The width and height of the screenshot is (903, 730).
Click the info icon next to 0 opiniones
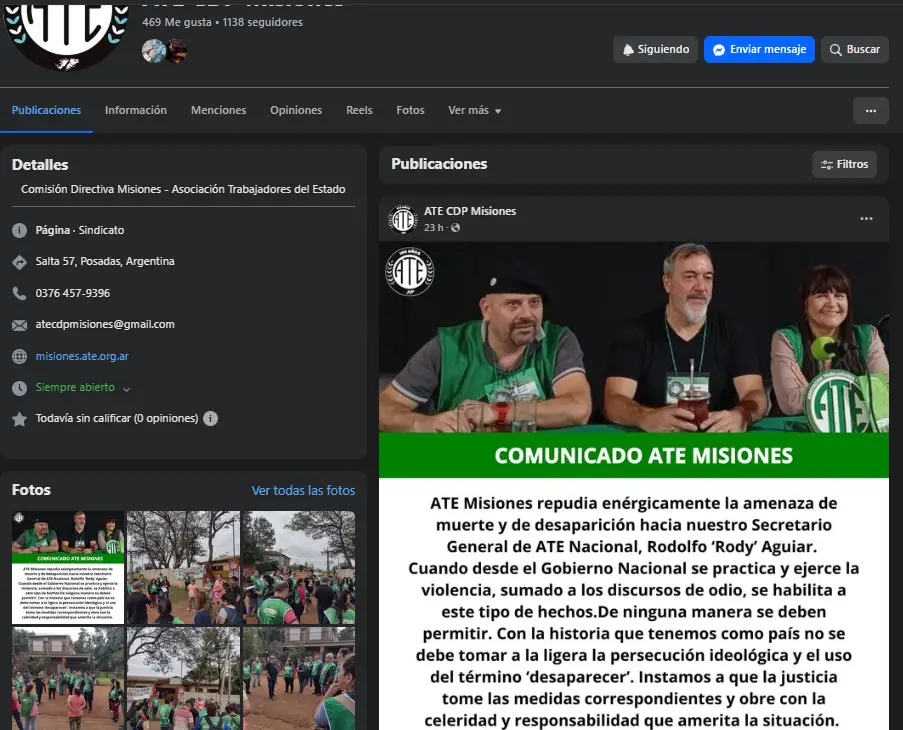[211, 419]
